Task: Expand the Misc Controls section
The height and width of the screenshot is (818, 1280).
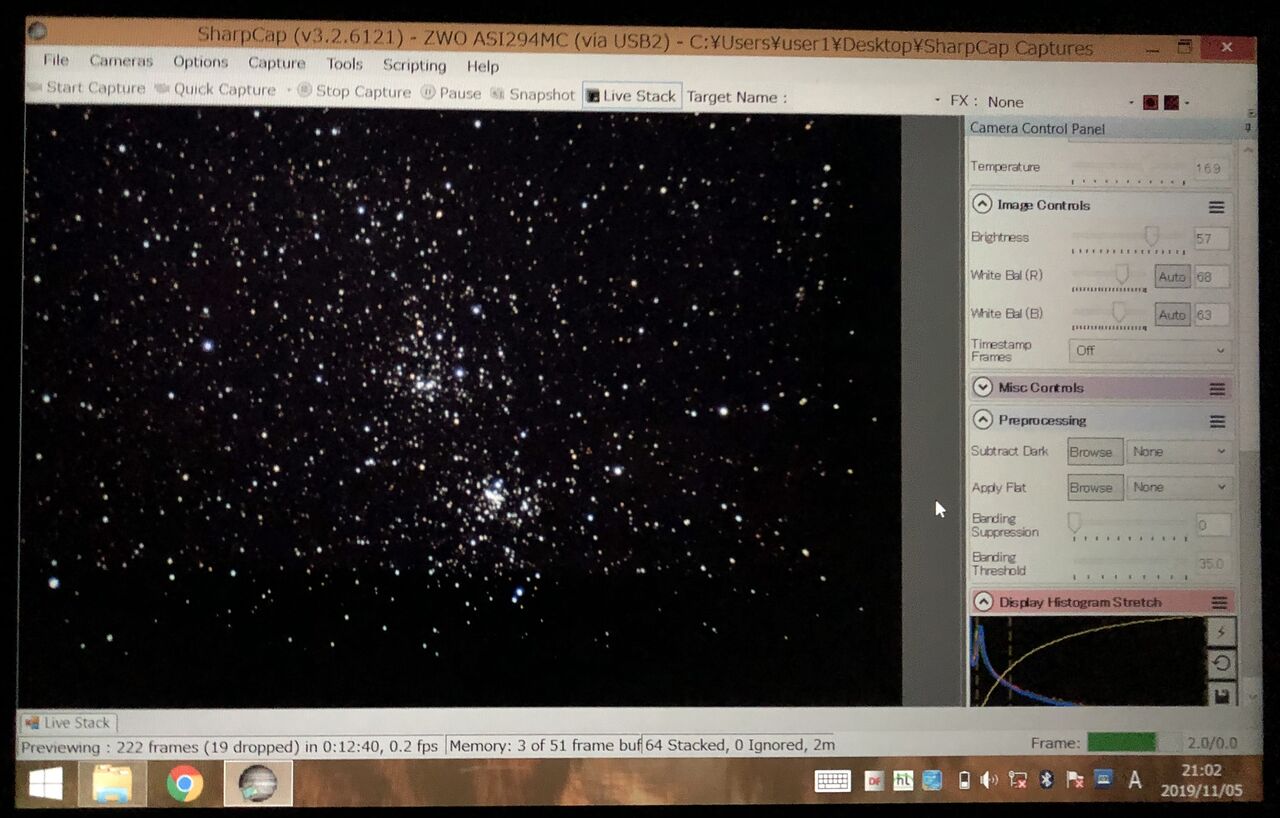Action: (x=982, y=387)
